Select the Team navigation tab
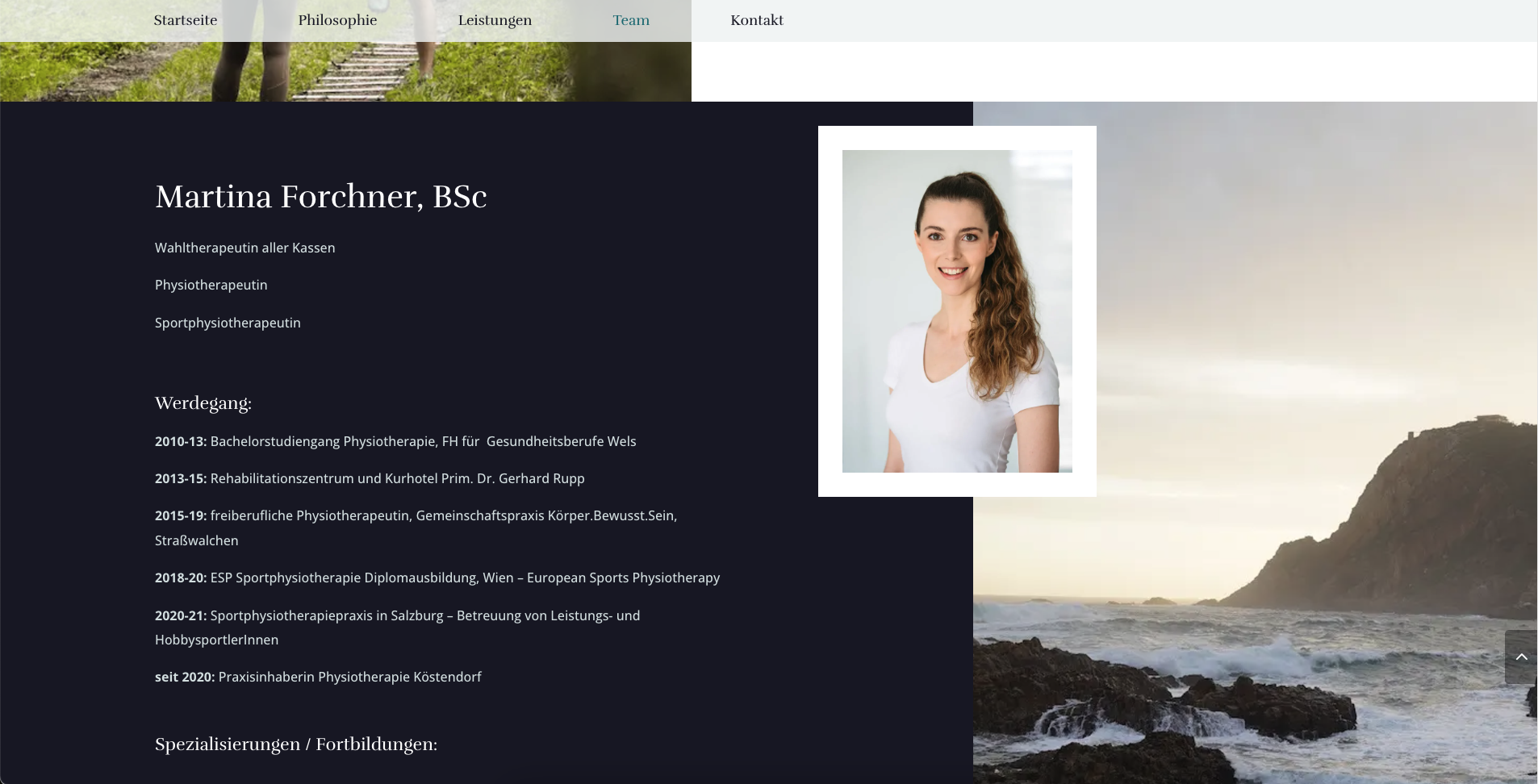Viewport: 1538px width, 784px height. (x=630, y=20)
